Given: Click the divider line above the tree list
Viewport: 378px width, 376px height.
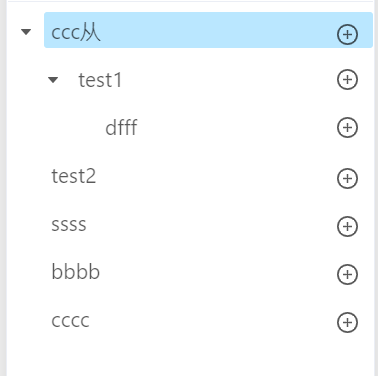Looking at the screenshot, I should [190, 1].
